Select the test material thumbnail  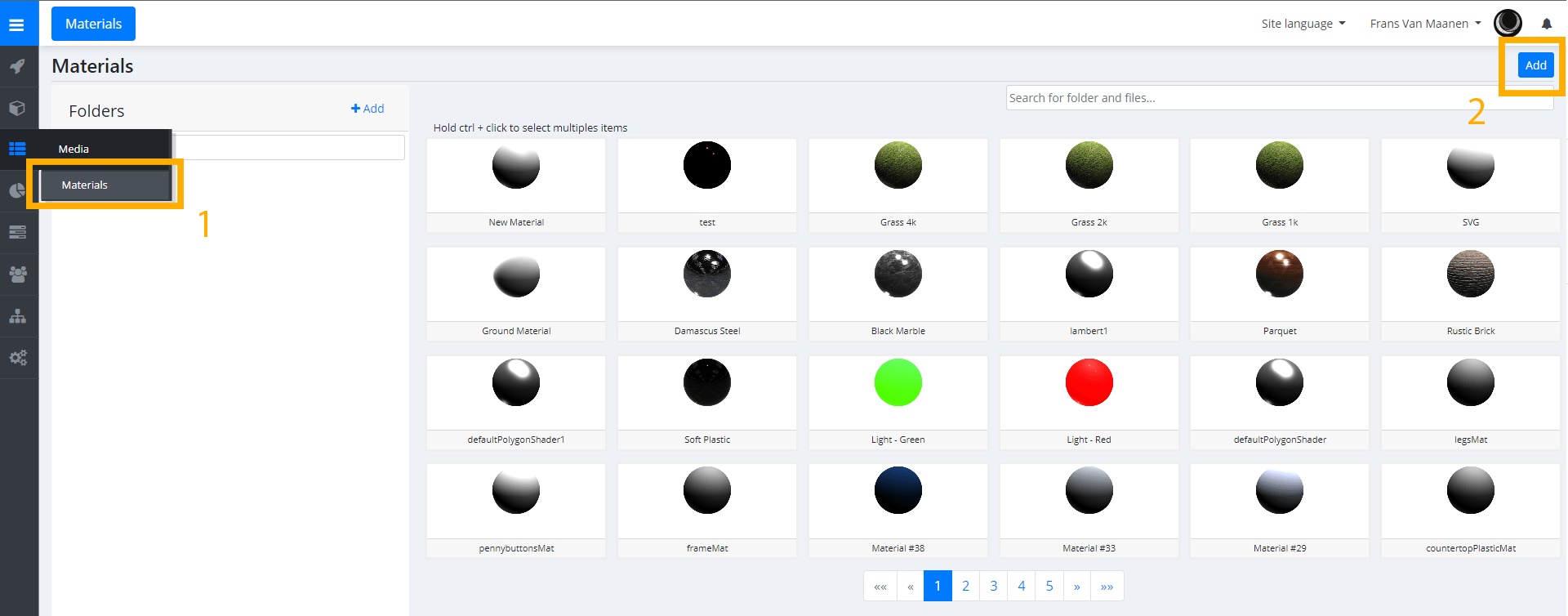point(707,185)
